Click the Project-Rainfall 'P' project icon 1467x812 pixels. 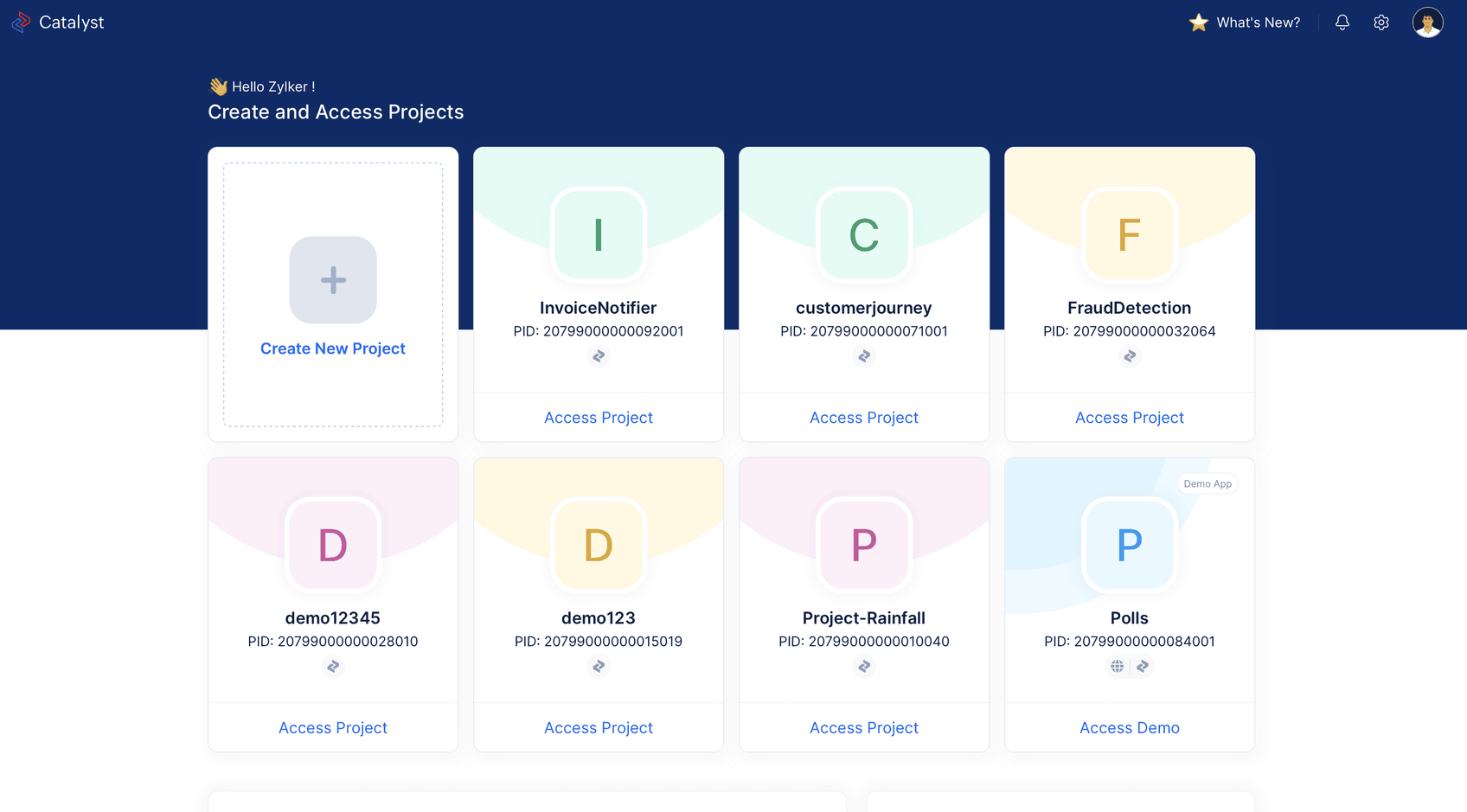(864, 545)
